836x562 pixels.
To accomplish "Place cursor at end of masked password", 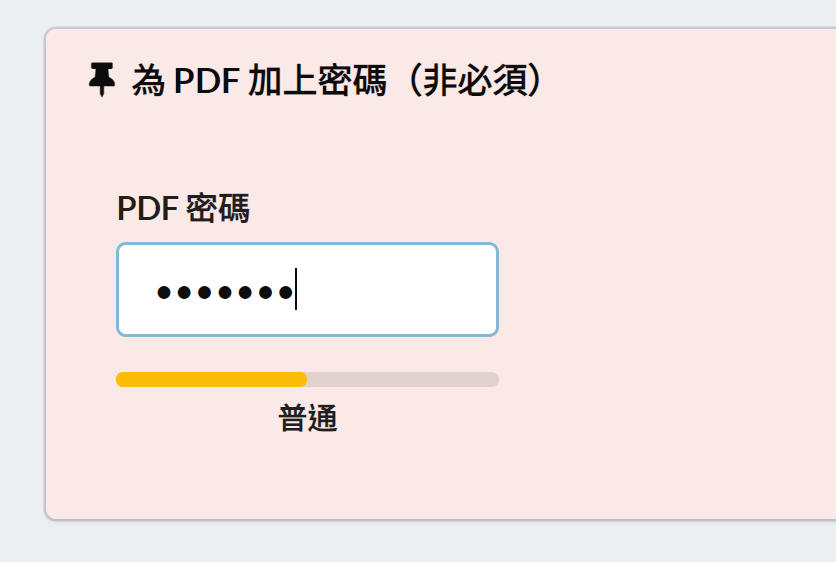I will click(296, 289).
